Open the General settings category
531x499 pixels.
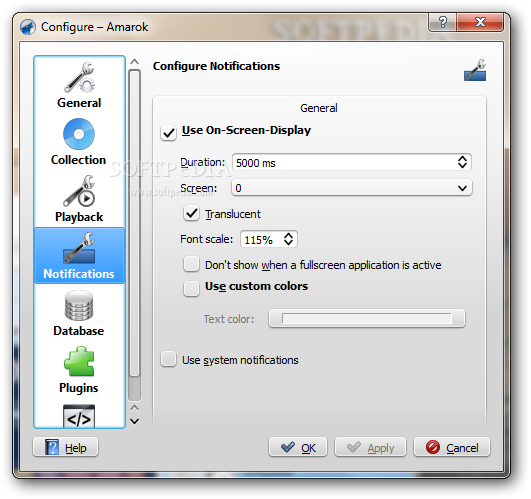click(x=79, y=85)
